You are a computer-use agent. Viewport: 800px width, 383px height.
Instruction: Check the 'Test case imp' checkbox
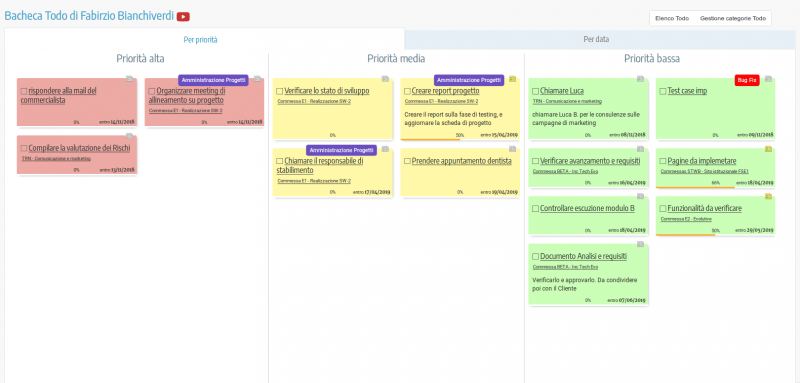(x=663, y=91)
